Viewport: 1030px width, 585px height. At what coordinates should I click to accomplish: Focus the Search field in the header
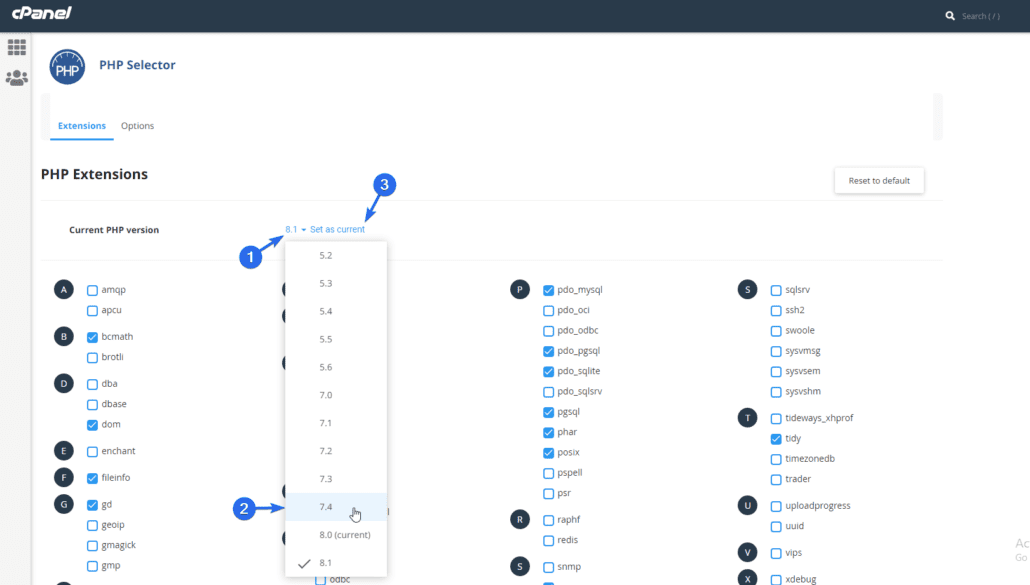(x=981, y=16)
